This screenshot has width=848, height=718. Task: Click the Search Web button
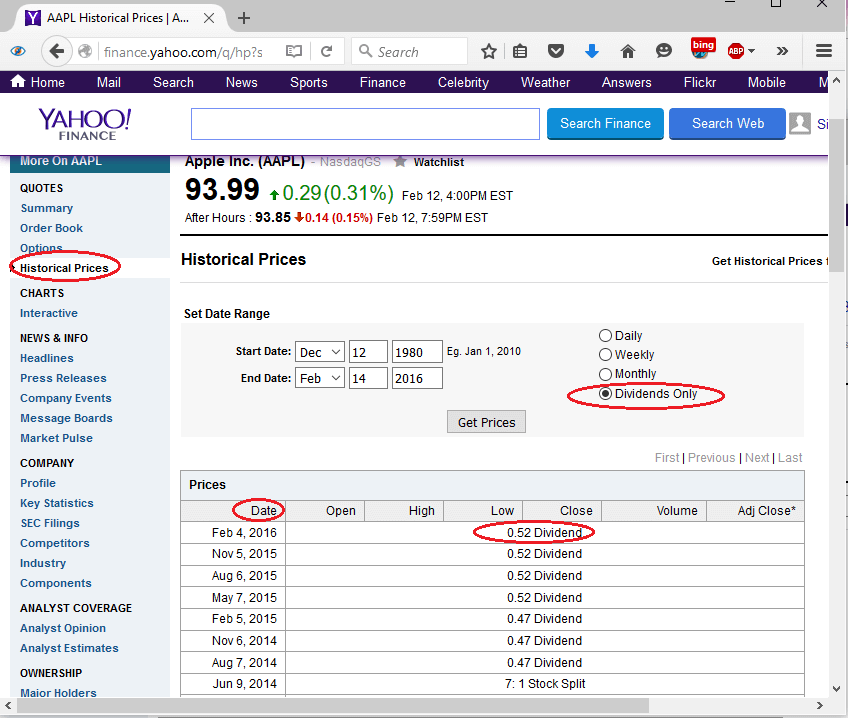pos(727,123)
